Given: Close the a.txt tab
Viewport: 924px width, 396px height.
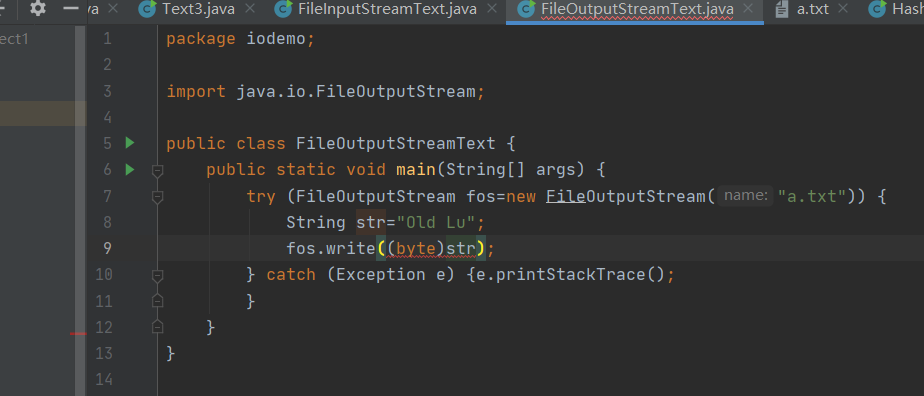Looking at the screenshot, I should [x=843, y=8].
